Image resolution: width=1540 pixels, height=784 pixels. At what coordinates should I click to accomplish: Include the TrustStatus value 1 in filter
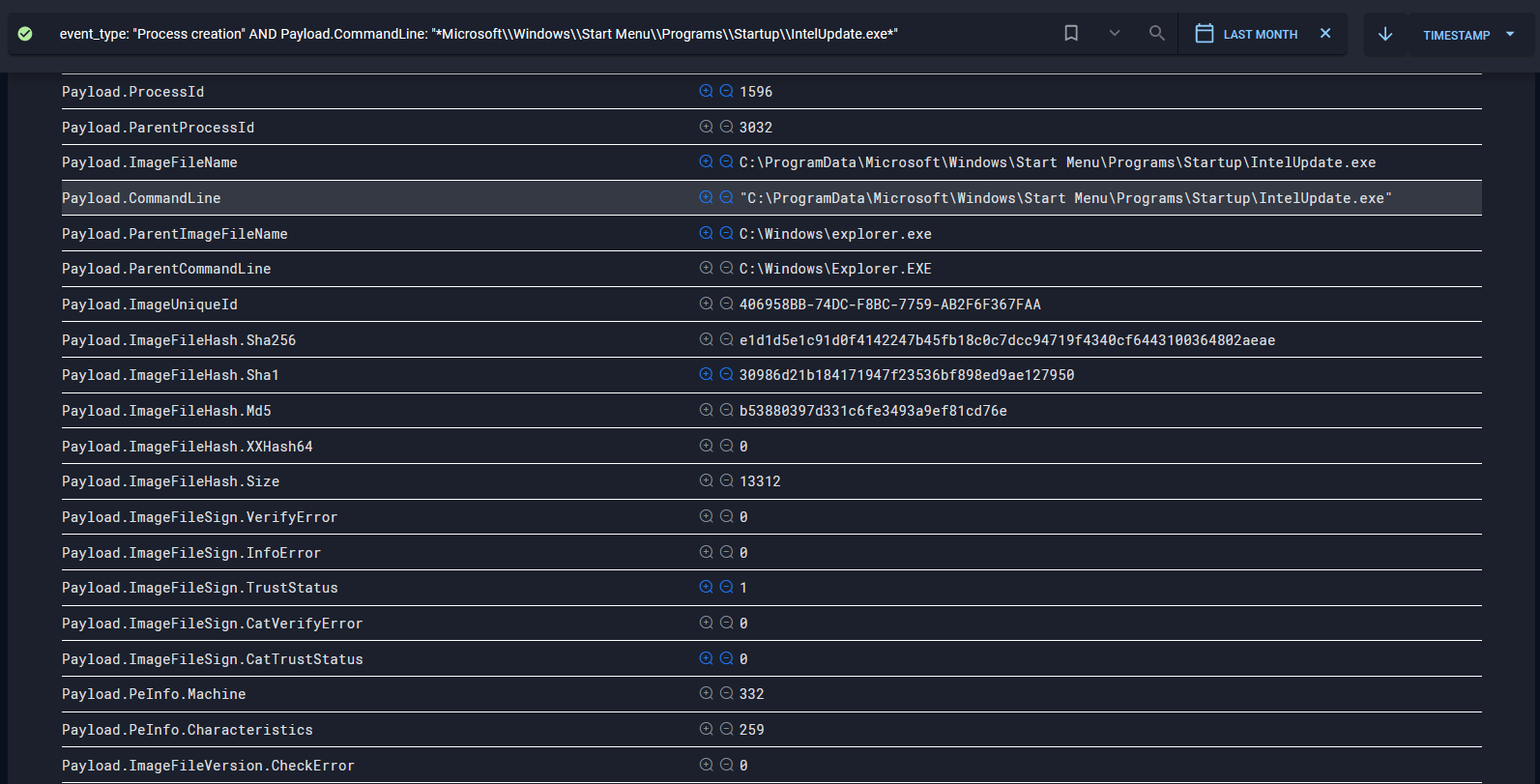[706, 587]
